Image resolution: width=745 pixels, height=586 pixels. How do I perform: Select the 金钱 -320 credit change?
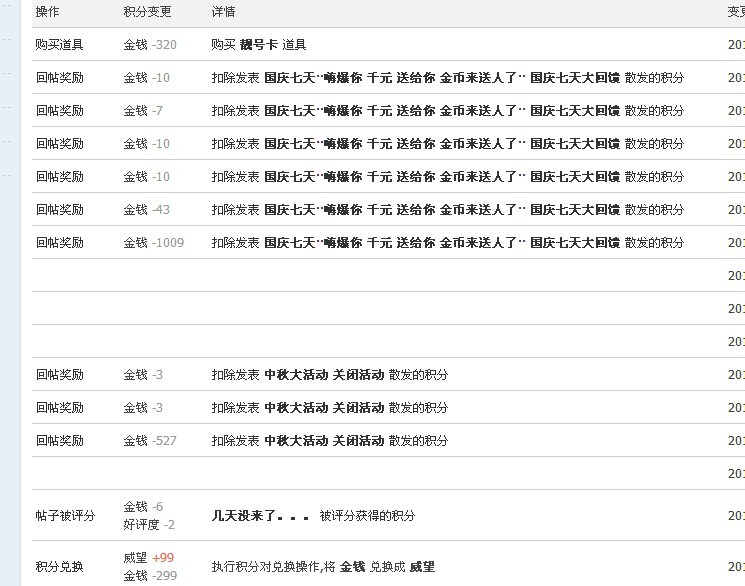[150, 45]
